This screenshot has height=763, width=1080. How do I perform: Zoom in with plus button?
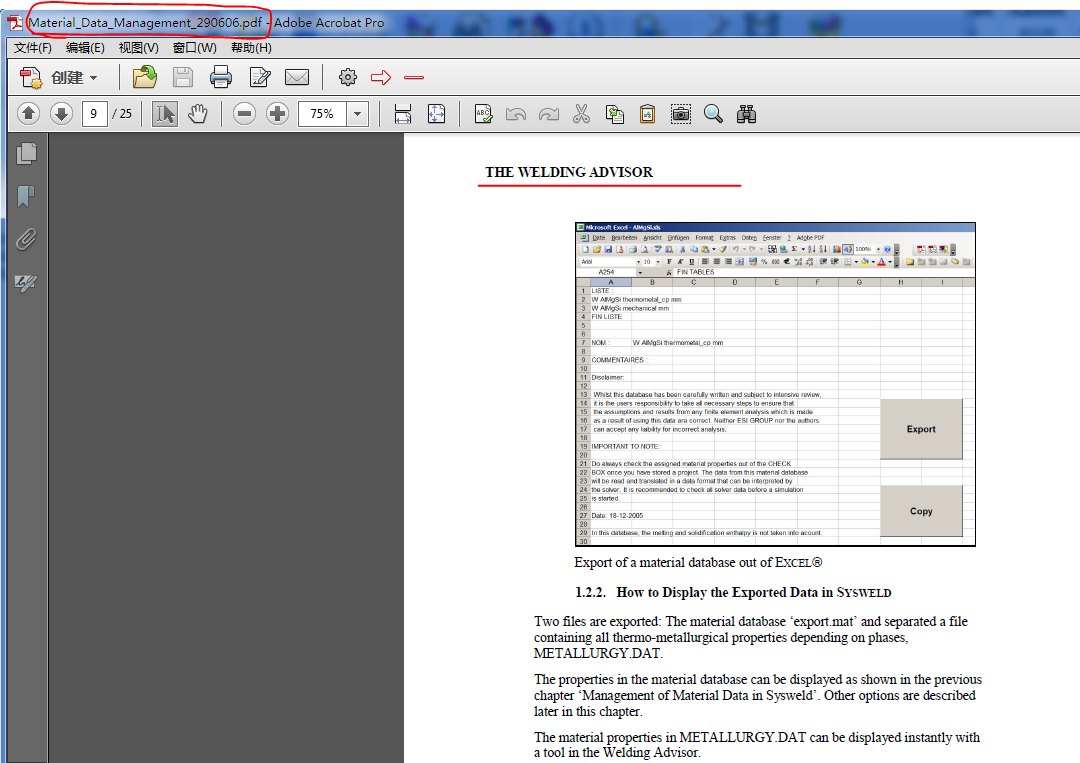tap(278, 114)
